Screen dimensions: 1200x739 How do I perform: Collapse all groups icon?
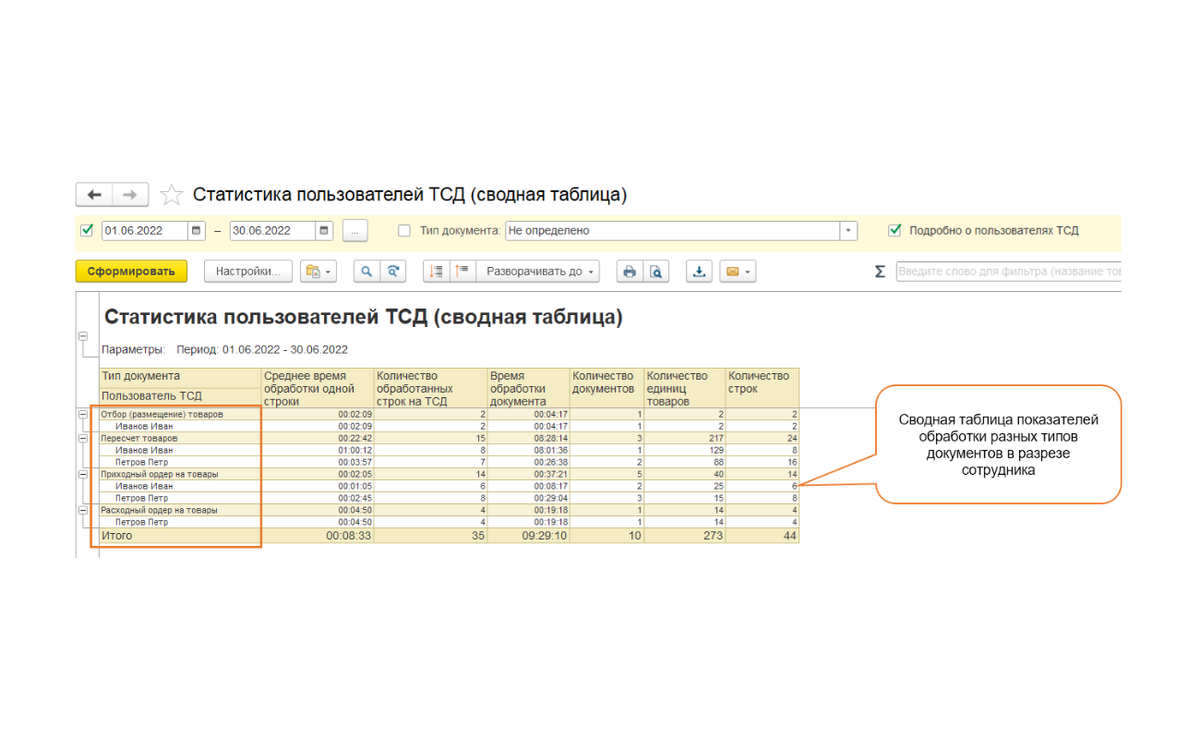436,271
